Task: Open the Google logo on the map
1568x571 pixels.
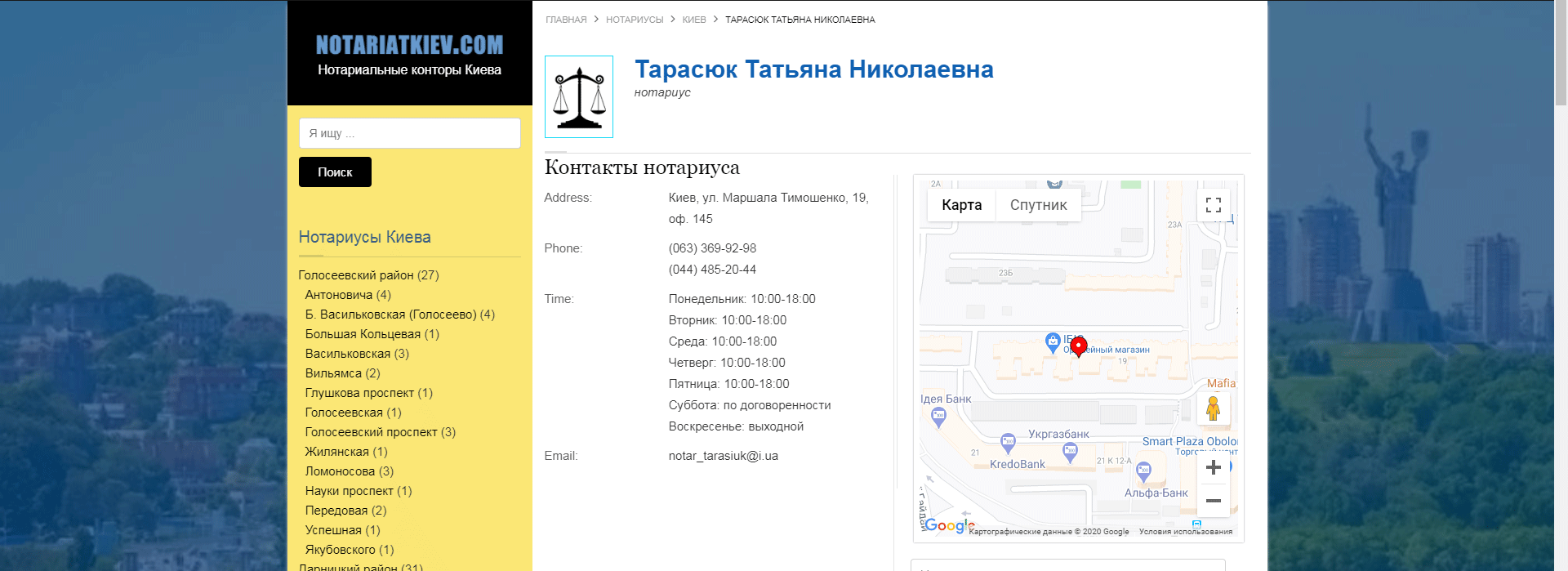Action: 949,526
